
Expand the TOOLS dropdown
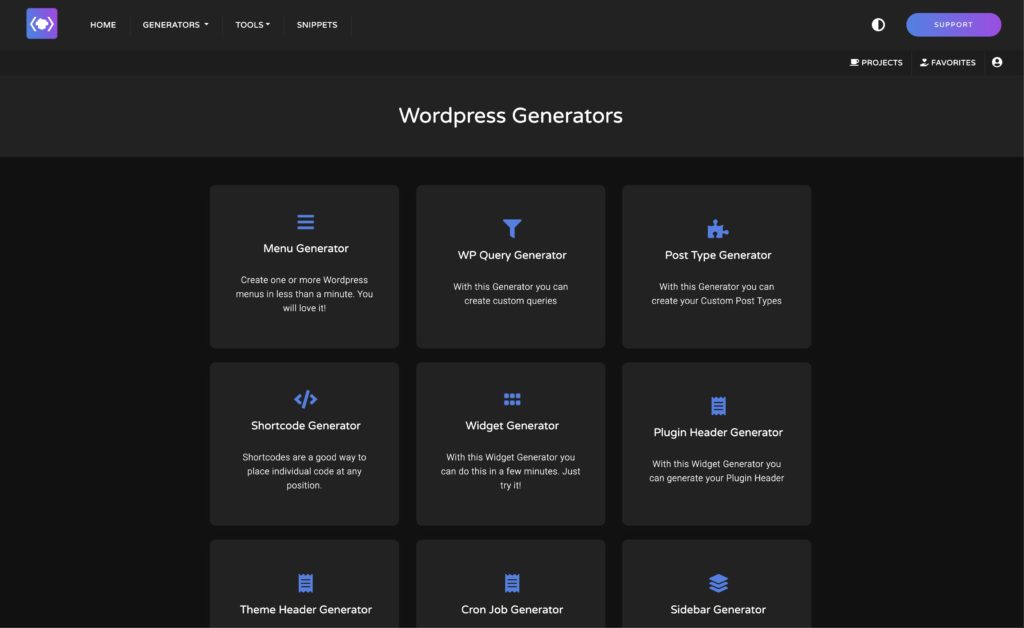pos(252,24)
